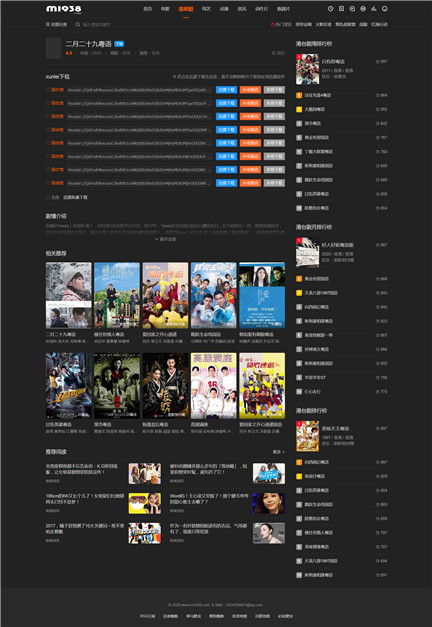The height and width of the screenshot is (627, 432).
Task: Expand the full plot introduction chevron
Action: tap(156, 239)
